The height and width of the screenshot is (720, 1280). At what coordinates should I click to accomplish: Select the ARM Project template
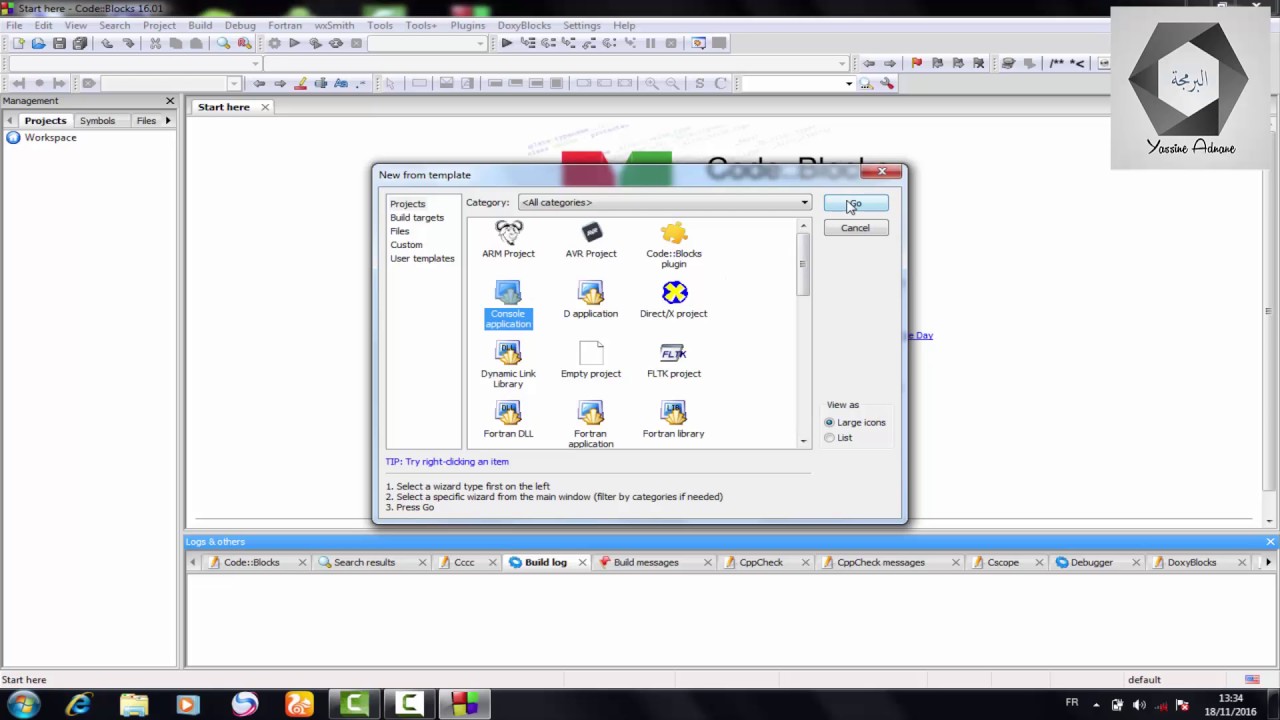tap(508, 240)
